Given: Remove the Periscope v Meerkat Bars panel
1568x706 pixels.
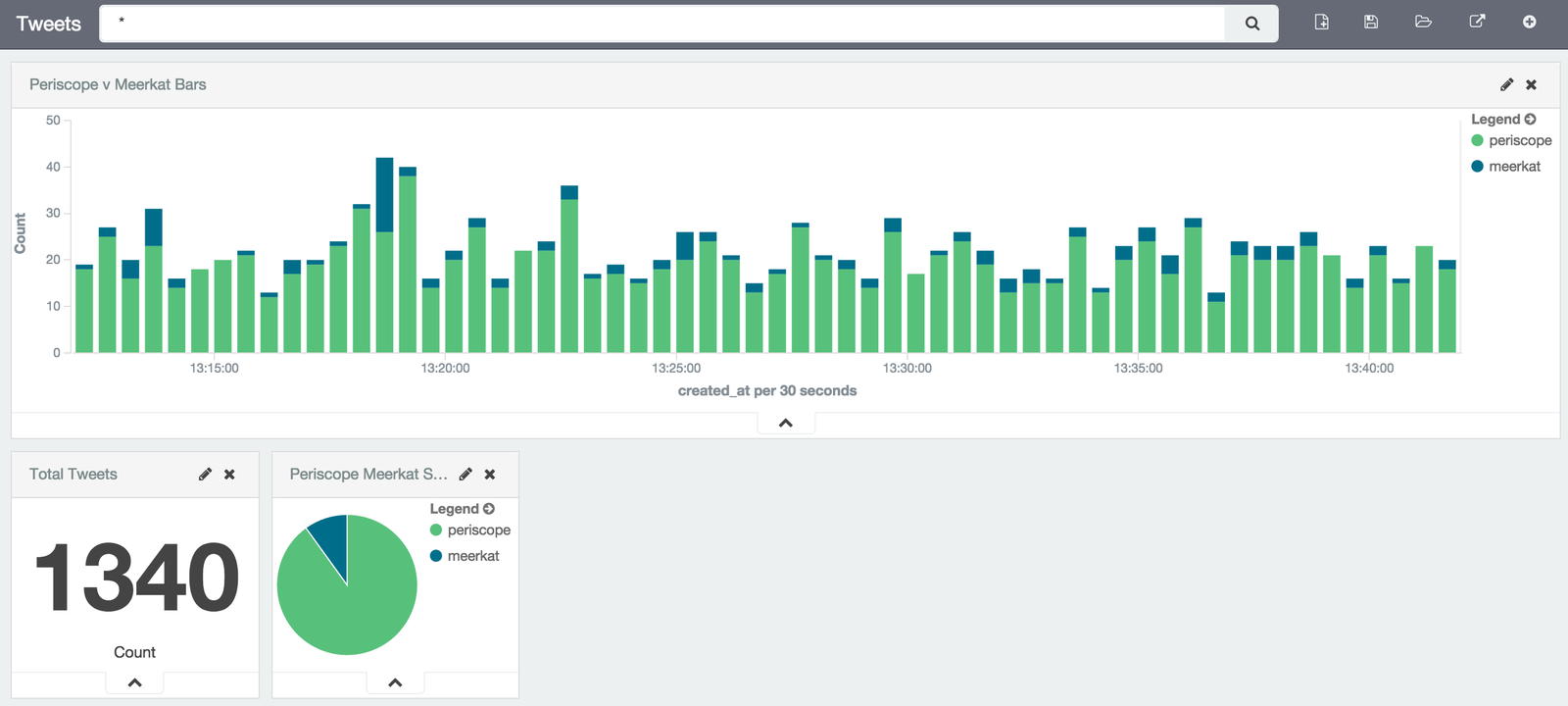Looking at the screenshot, I should [x=1531, y=84].
